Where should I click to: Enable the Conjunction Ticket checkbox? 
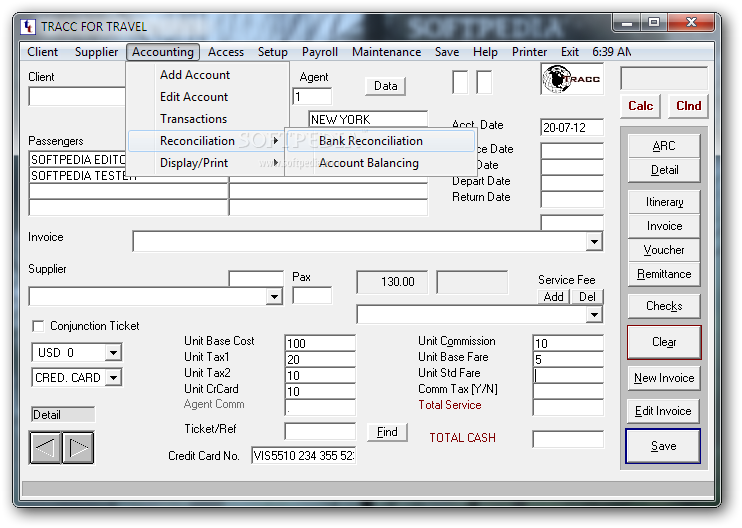(x=38, y=326)
